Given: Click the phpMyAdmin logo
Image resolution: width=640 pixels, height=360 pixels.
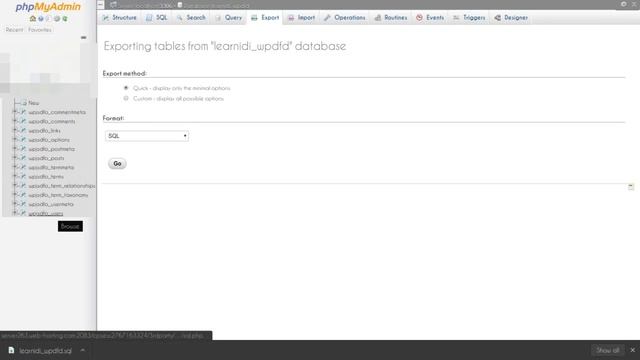Looking at the screenshot, I should [x=48, y=7].
